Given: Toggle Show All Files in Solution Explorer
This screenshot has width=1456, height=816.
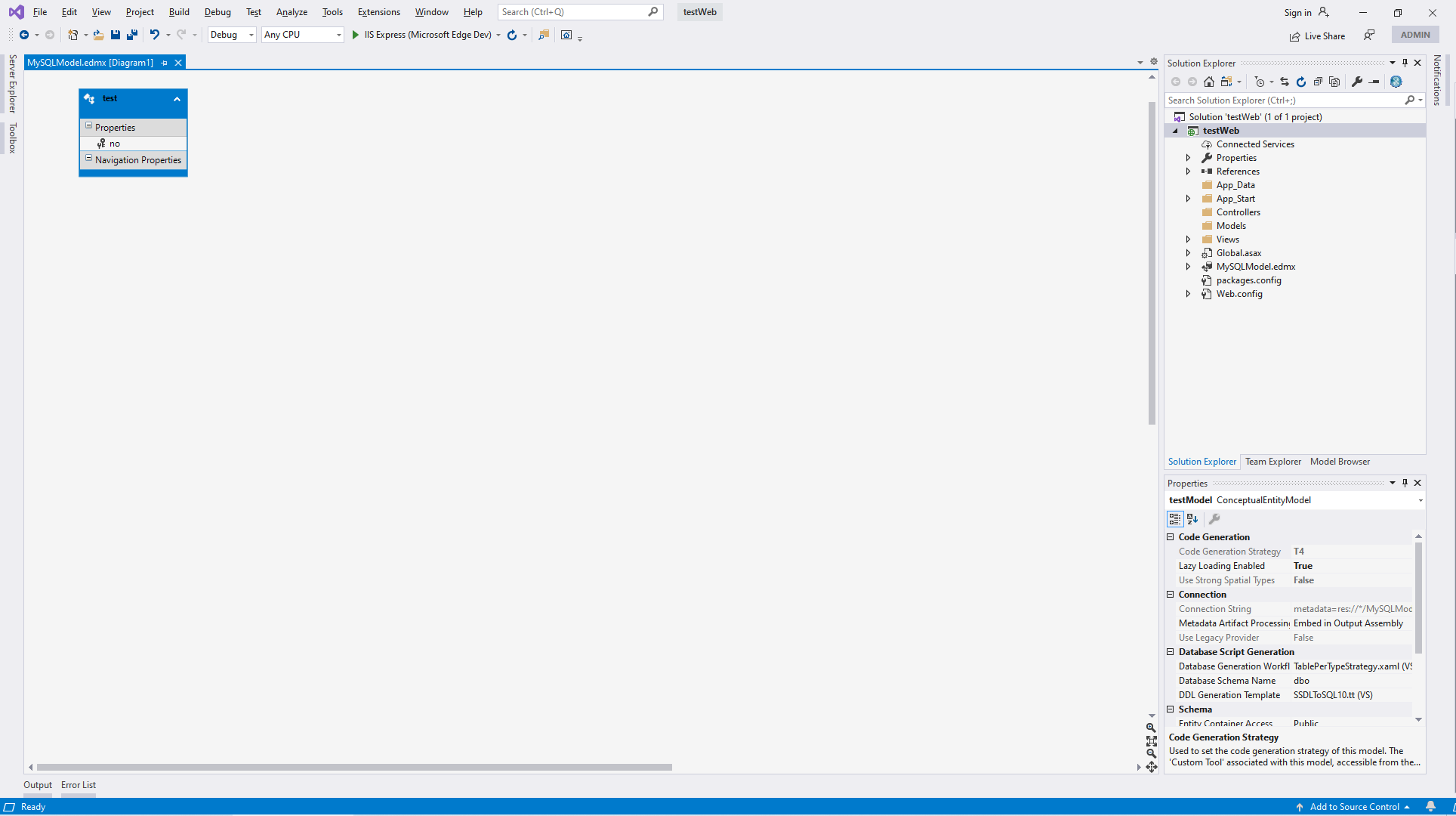Looking at the screenshot, I should 1334,82.
